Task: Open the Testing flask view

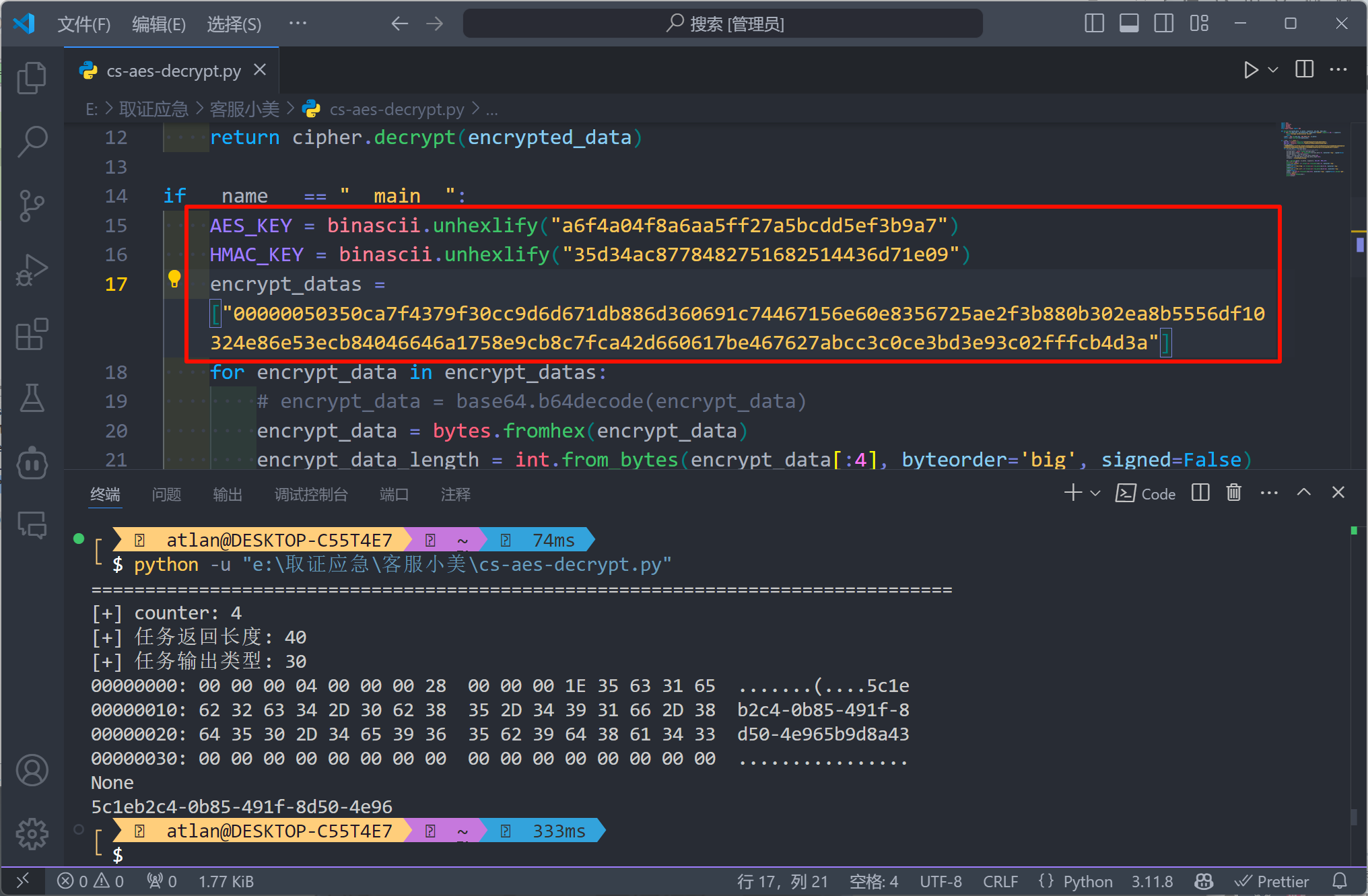Action: (32, 398)
